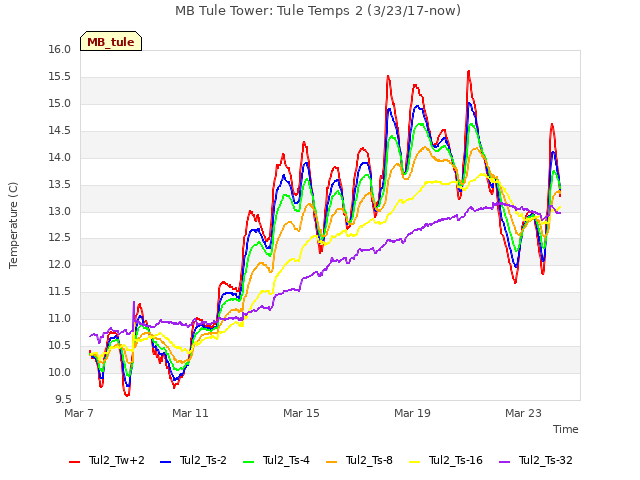
Task: Click the 12.0 y-axis tick label
Action: tap(60, 264)
